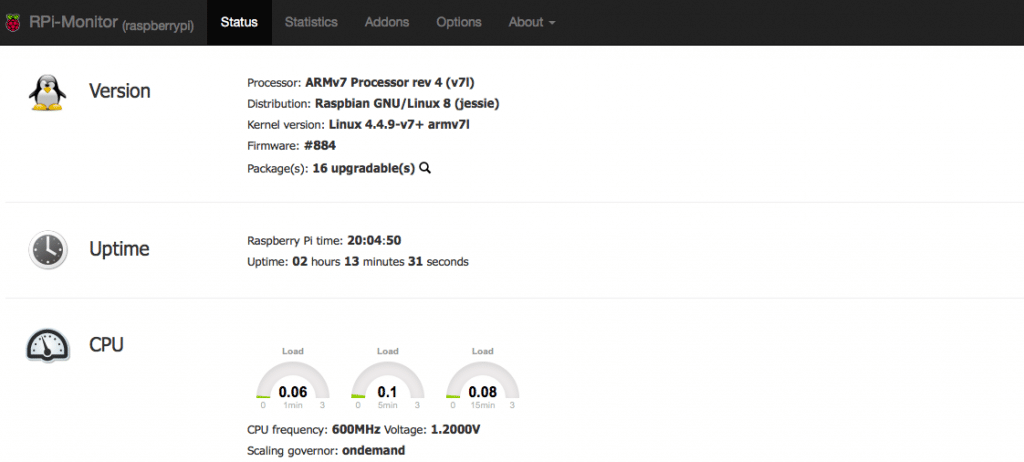Click the 1min load gauge
This screenshot has width=1024, height=462.
pyautogui.click(x=293, y=380)
